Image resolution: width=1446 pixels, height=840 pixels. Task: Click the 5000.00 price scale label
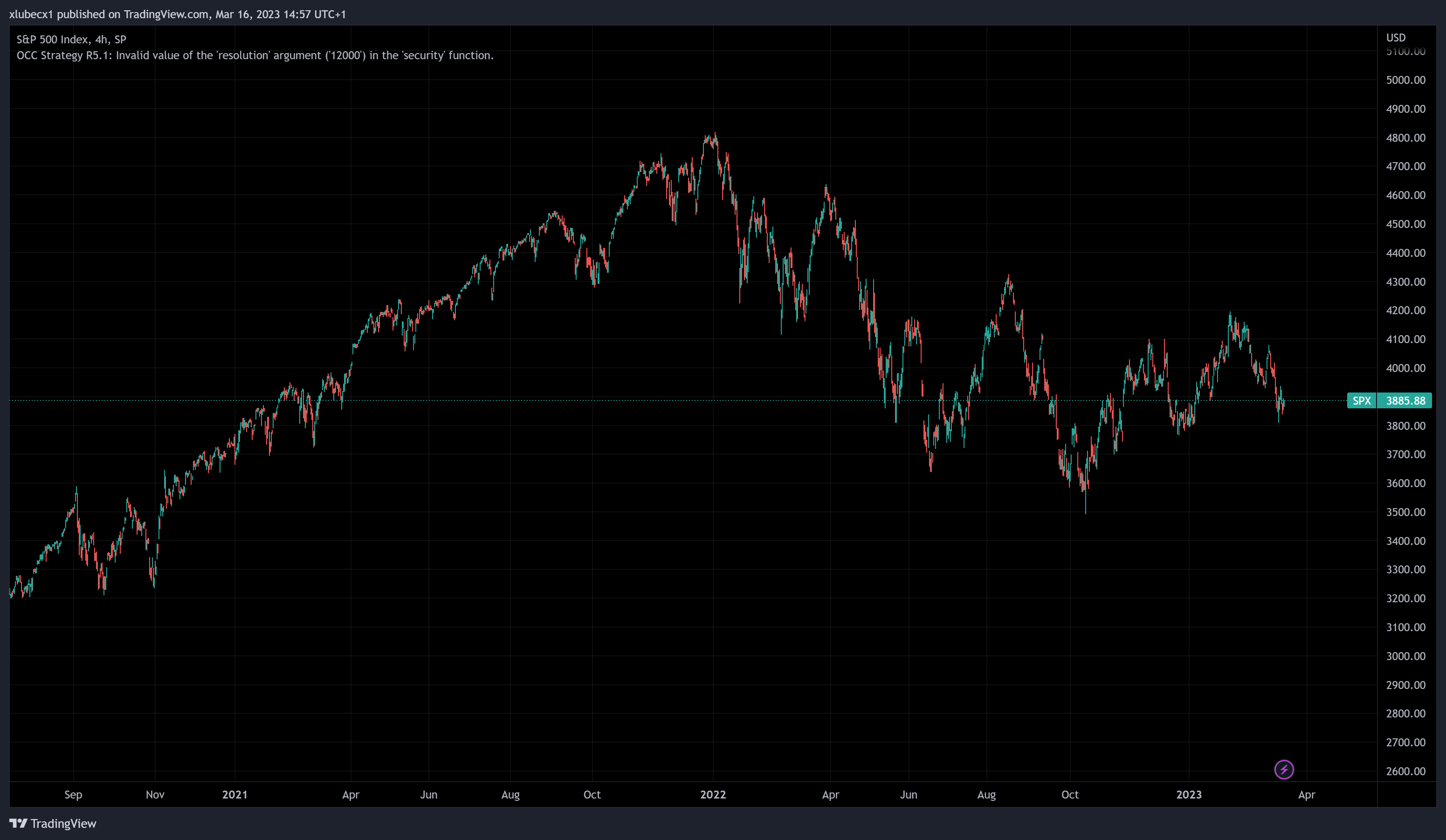tap(1405, 80)
